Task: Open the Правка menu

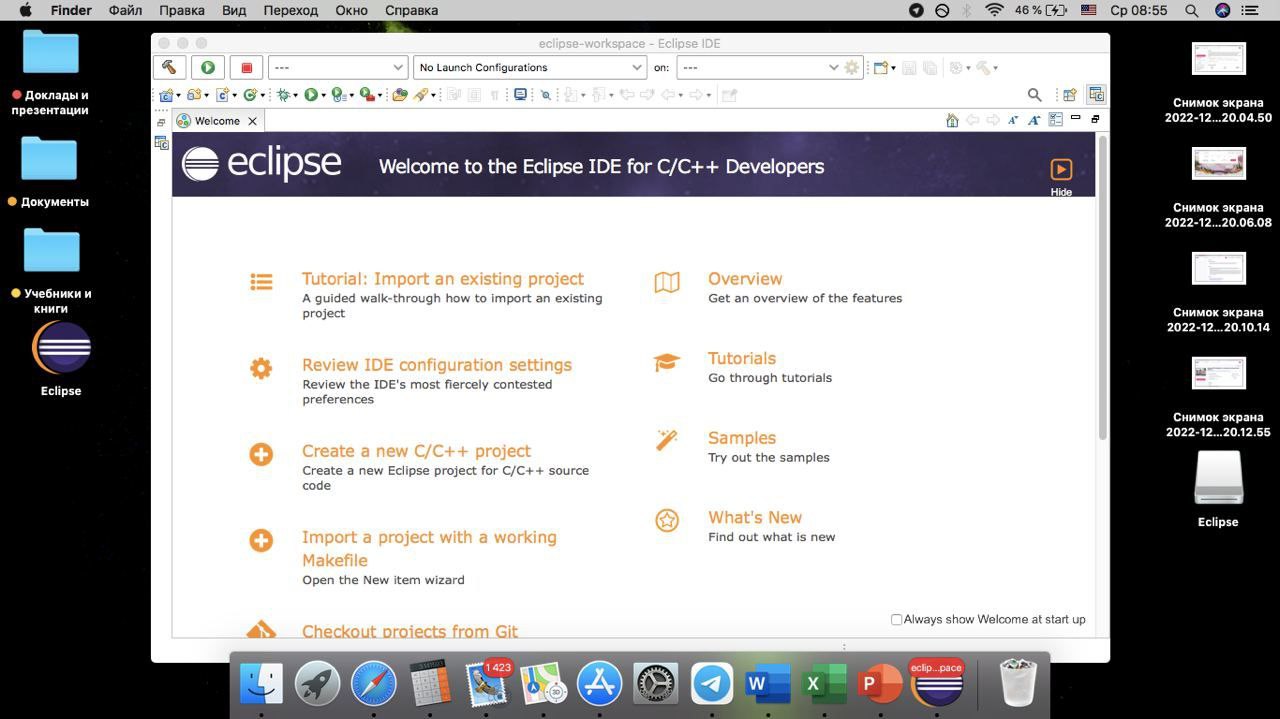Action: 181,10
